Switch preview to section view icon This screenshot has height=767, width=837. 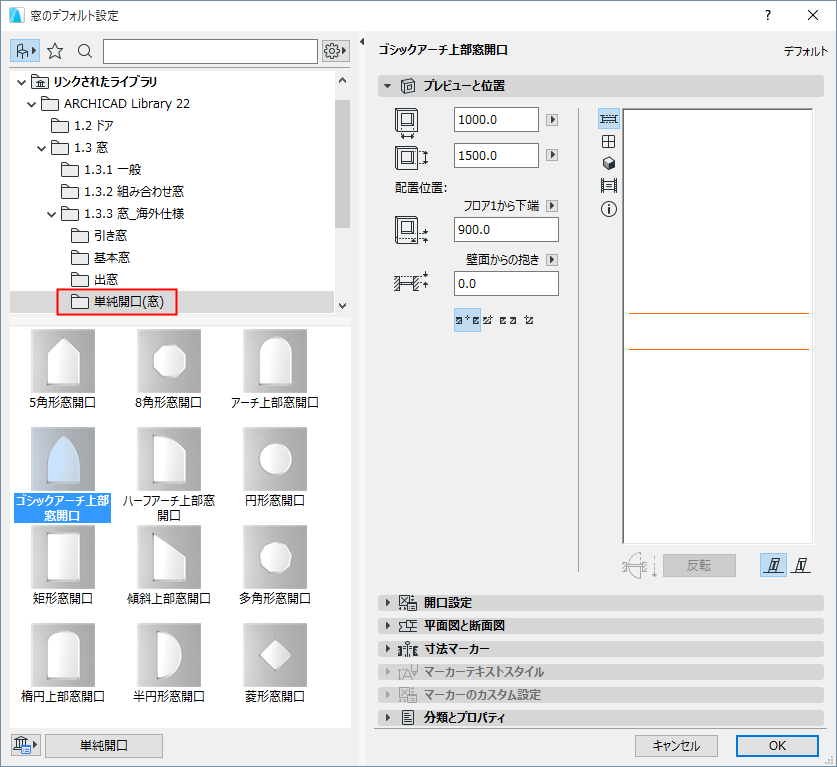tap(609, 186)
